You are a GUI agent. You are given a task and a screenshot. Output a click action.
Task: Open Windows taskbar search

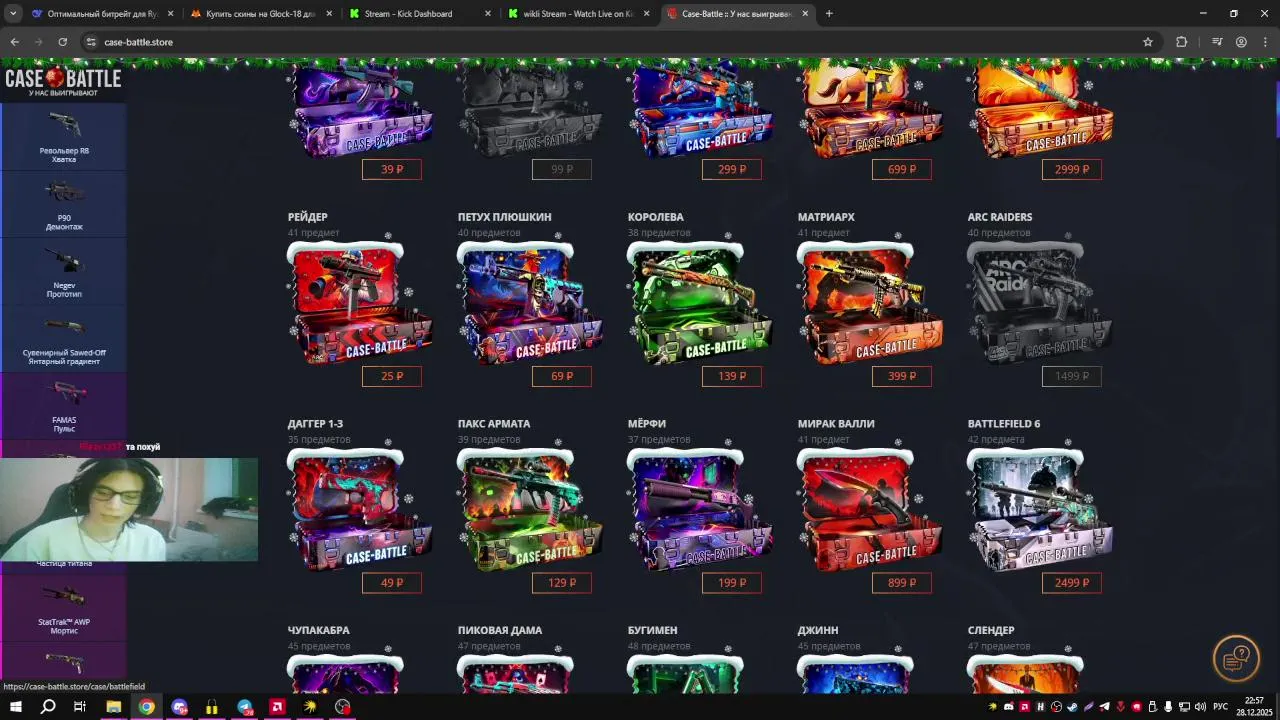click(x=48, y=707)
